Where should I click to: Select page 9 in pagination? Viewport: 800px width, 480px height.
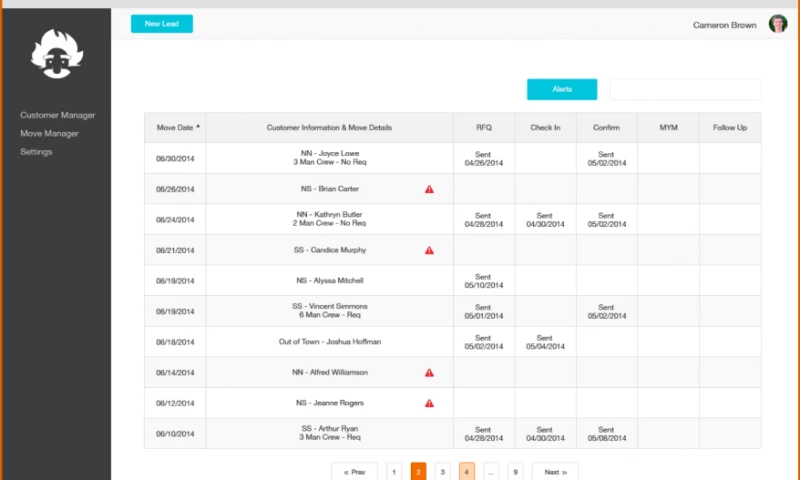click(x=515, y=471)
